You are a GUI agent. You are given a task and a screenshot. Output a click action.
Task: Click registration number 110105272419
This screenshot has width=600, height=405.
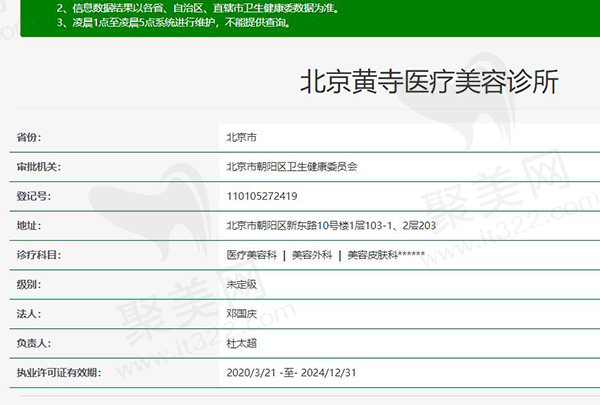[262, 196]
